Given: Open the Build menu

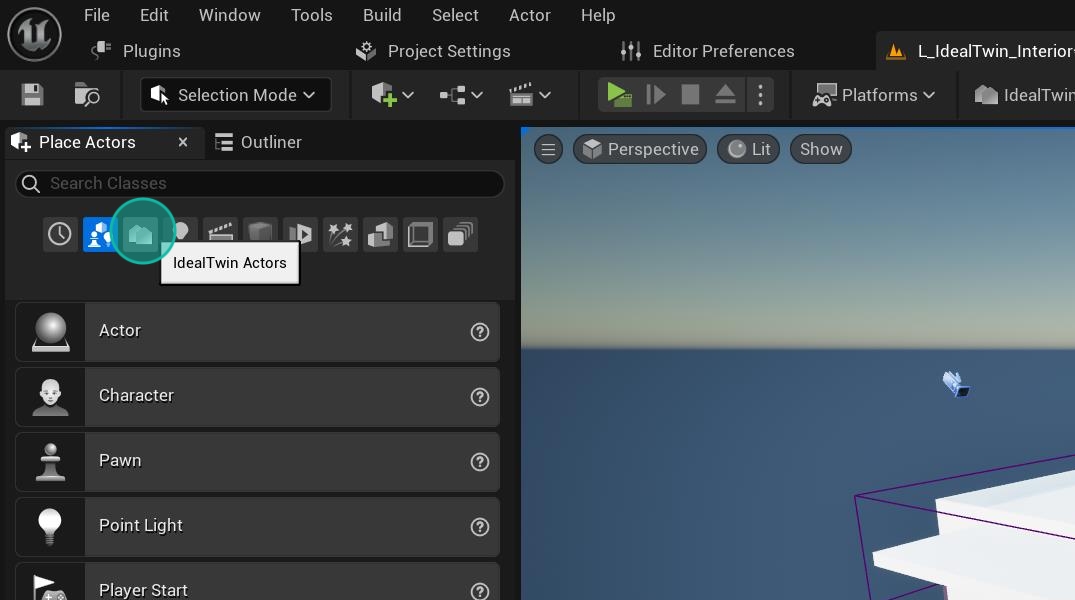Looking at the screenshot, I should (382, 15).
